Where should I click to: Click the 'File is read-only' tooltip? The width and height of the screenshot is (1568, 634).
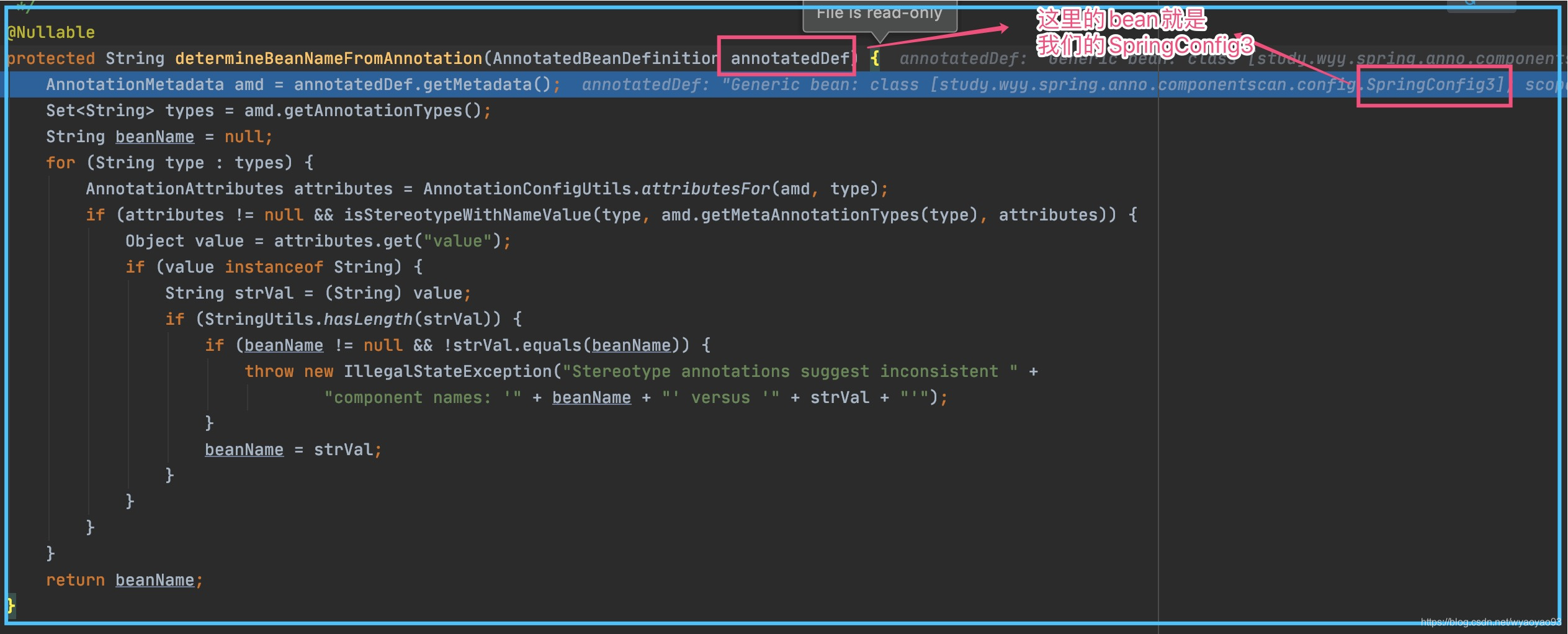click(x=879, y=14)
